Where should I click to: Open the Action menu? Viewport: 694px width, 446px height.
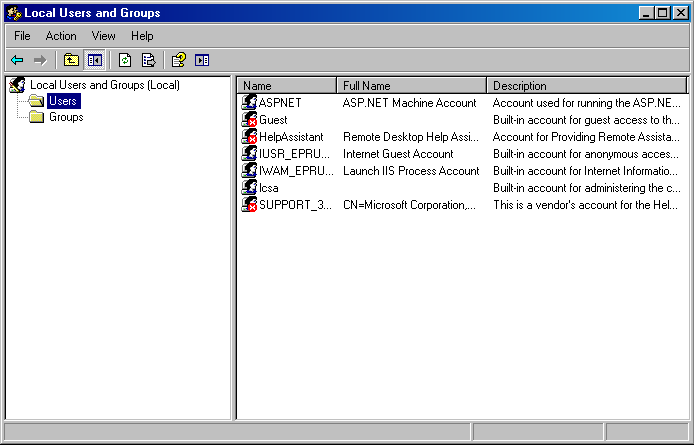[x=61, y=36]
